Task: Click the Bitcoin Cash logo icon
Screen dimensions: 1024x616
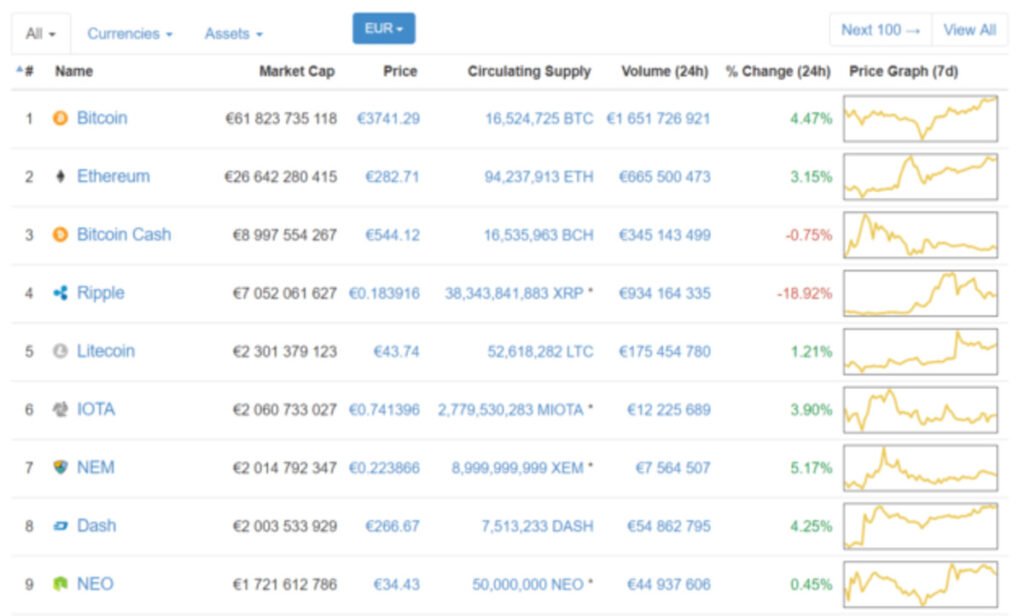Action: pyautogui.click(x=60, y=235)
